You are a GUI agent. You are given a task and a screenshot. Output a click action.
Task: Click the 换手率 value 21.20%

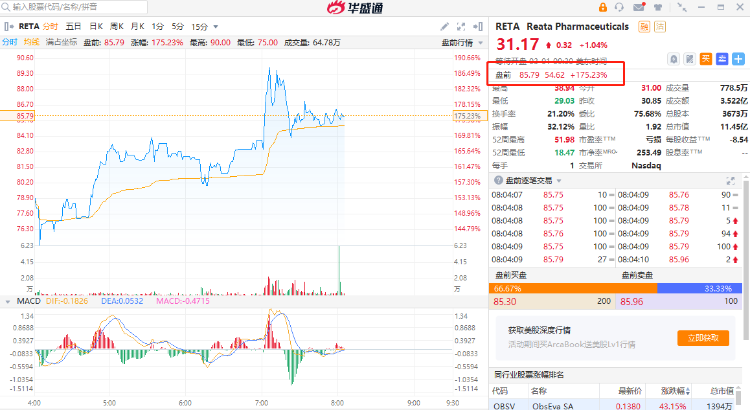click(x=561, y=114)
